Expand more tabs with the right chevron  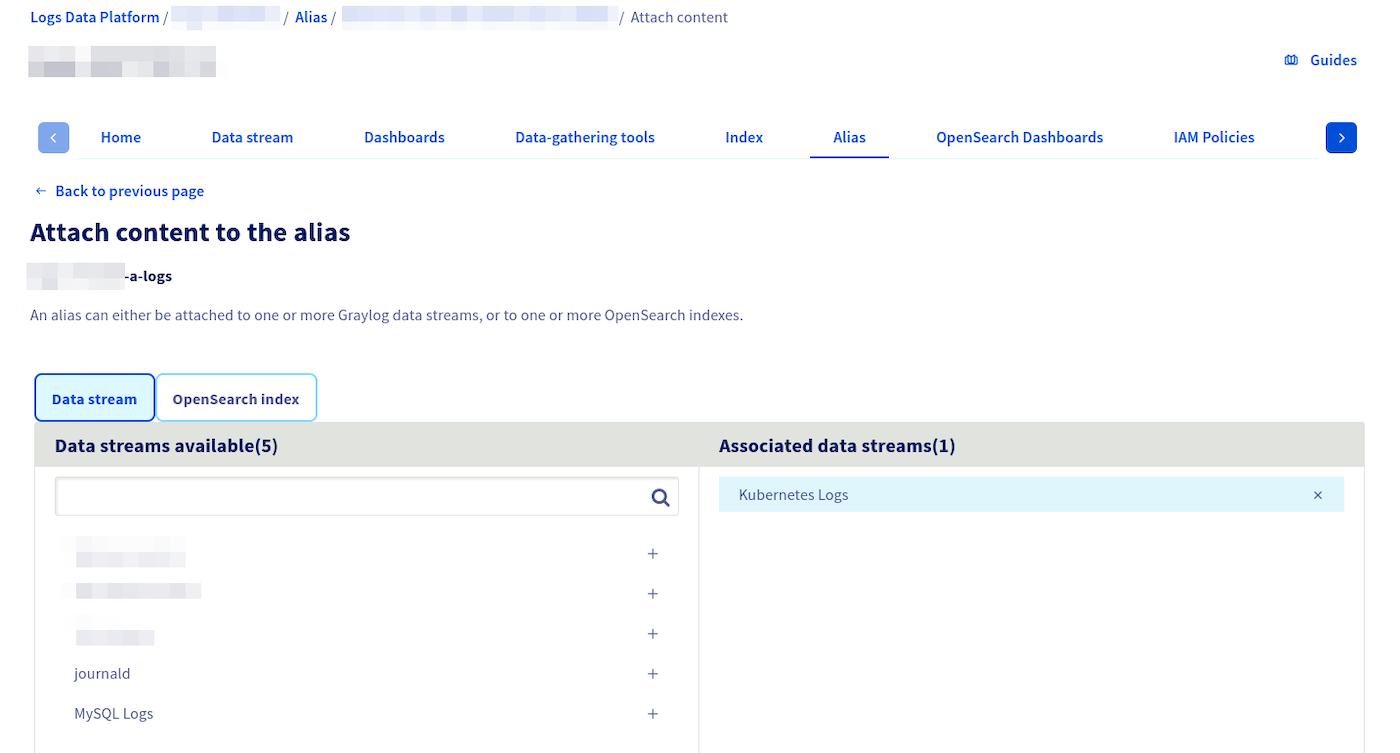[1341, 137]
